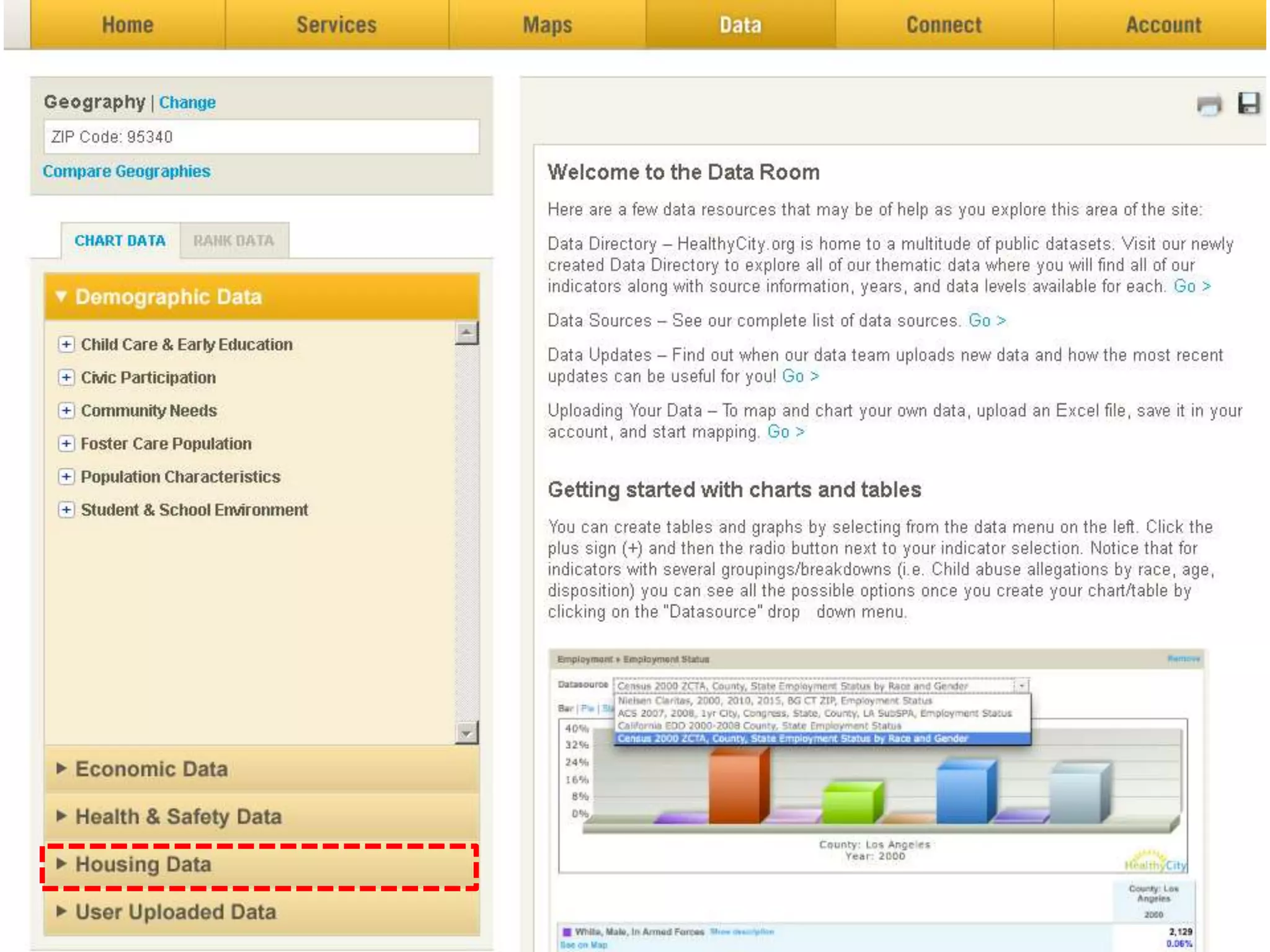
Task: Click the scrollbar down arrow in data list
Action: [x=466, y=733]
